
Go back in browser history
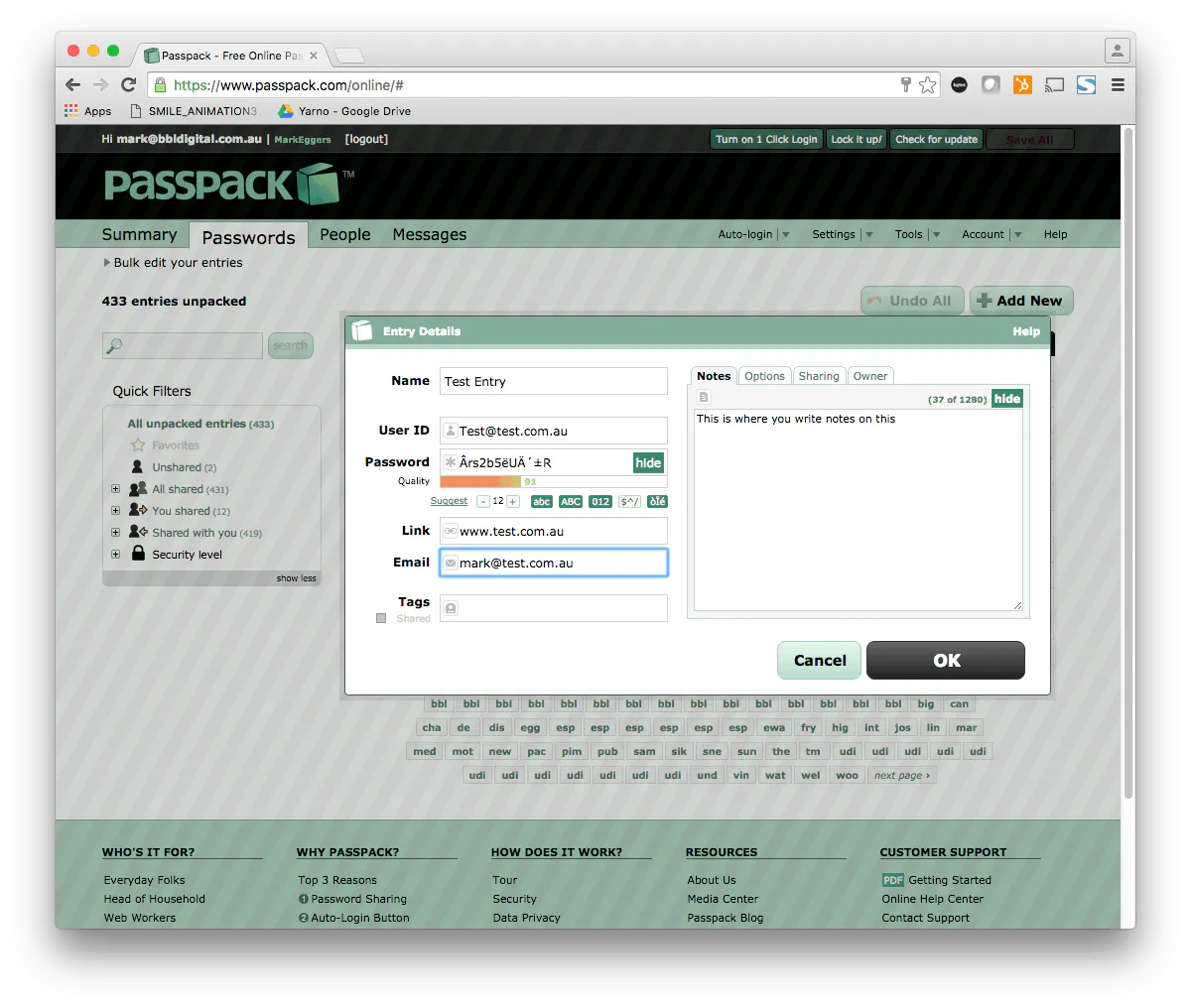click(72, 84)
